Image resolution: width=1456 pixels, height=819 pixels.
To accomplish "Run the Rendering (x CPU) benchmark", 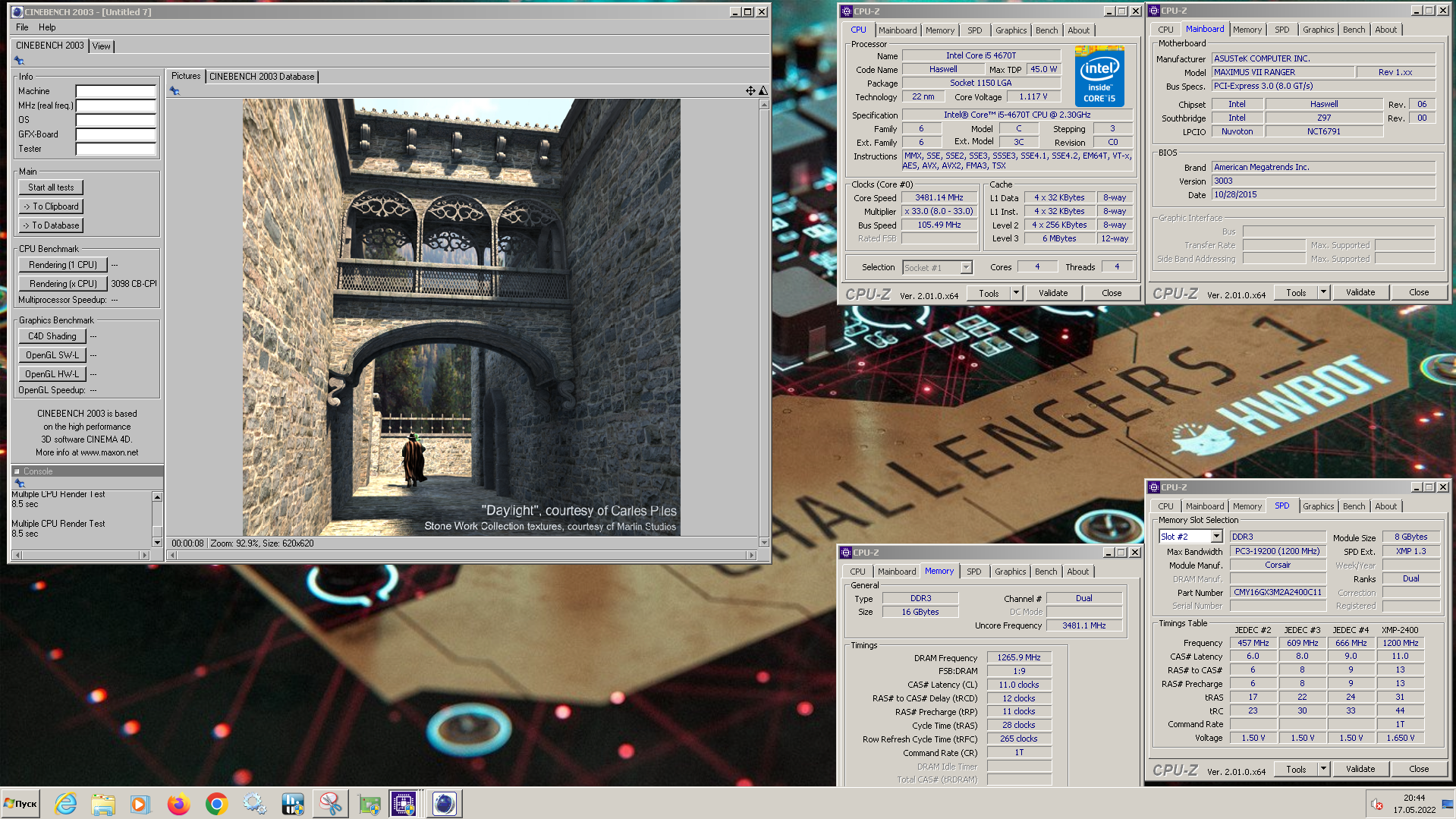I will (x=63, y=284).
